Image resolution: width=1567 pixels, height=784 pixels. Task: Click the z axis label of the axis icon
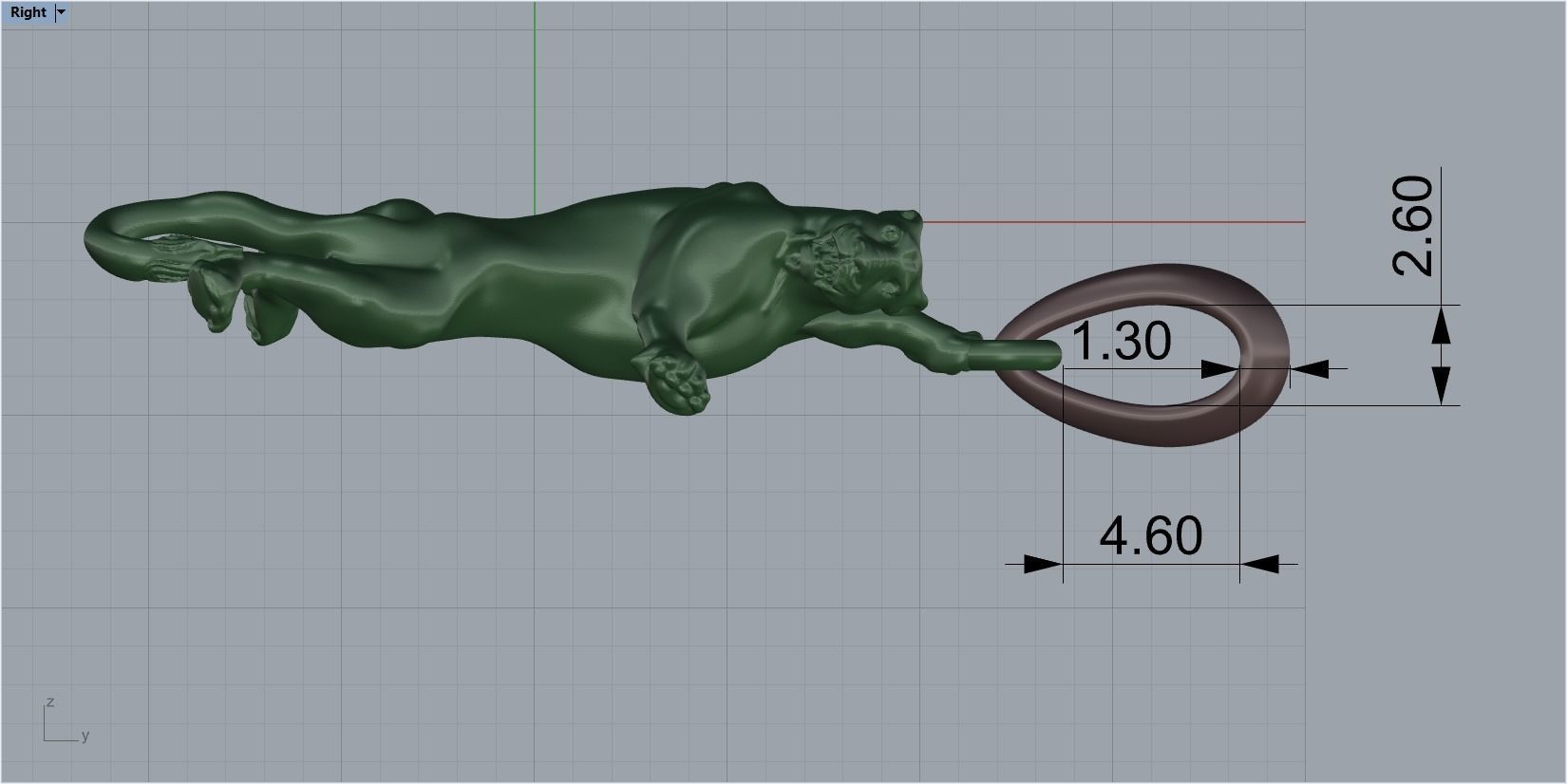coord(50,702)
